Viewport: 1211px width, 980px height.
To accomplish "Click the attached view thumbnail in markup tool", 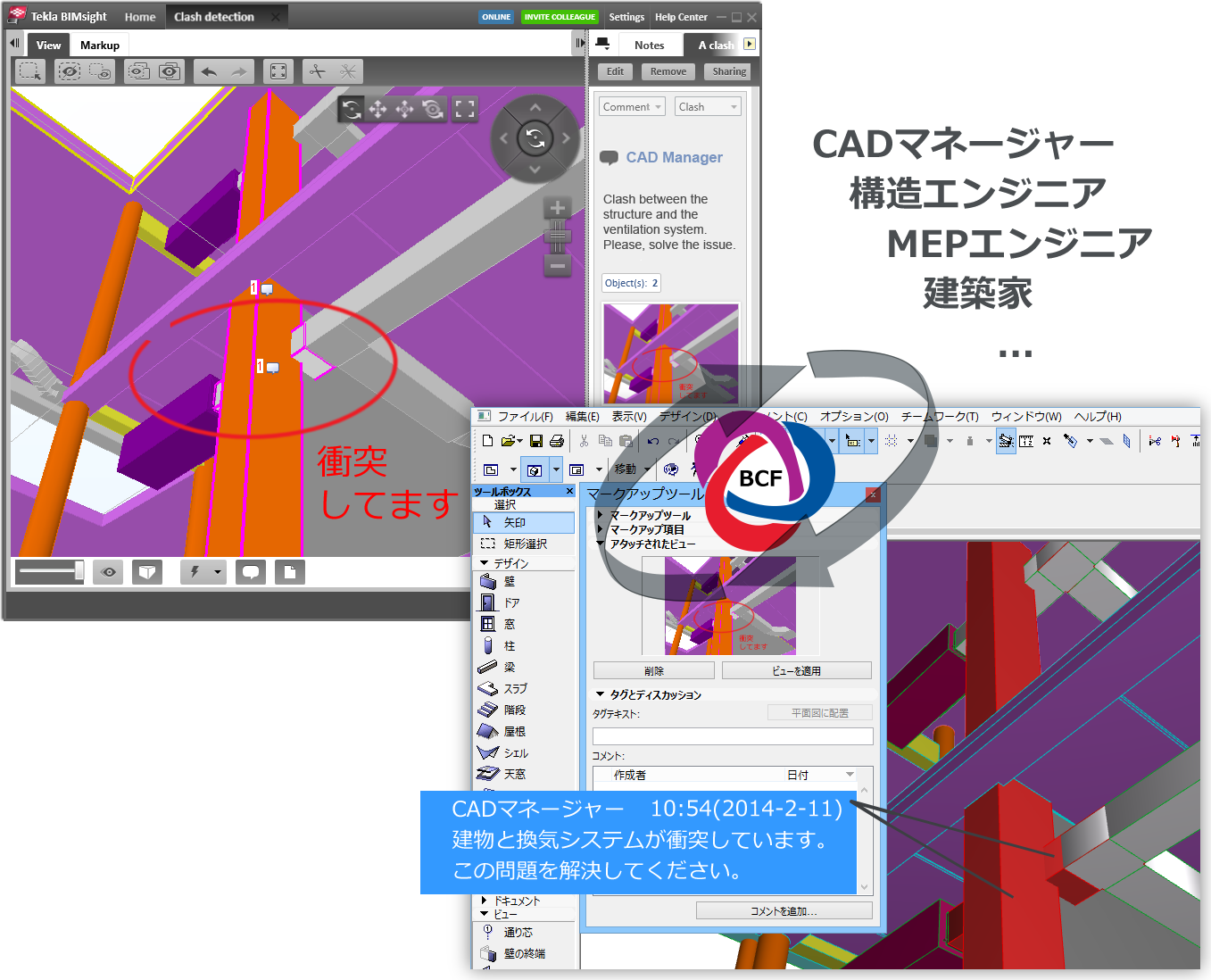I will 732,605.
